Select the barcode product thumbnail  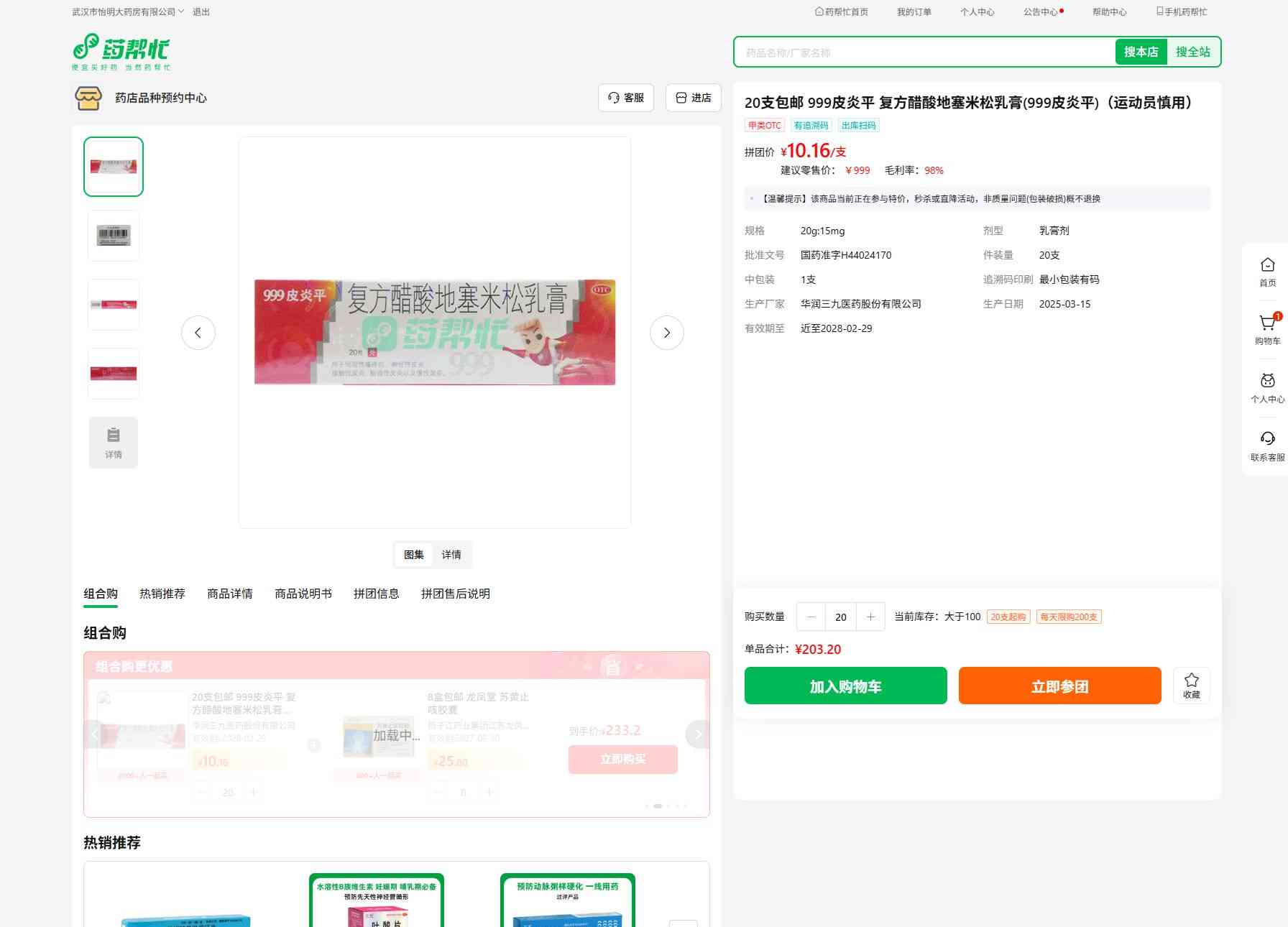pyautogui.click(x=114, y=236)
